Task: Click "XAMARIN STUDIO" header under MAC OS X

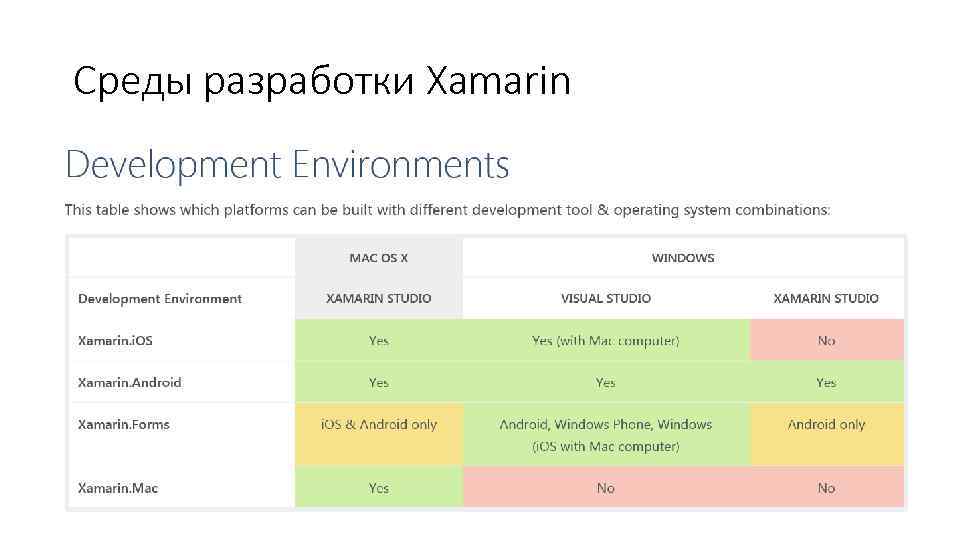Action: click(x=379, y=299)
